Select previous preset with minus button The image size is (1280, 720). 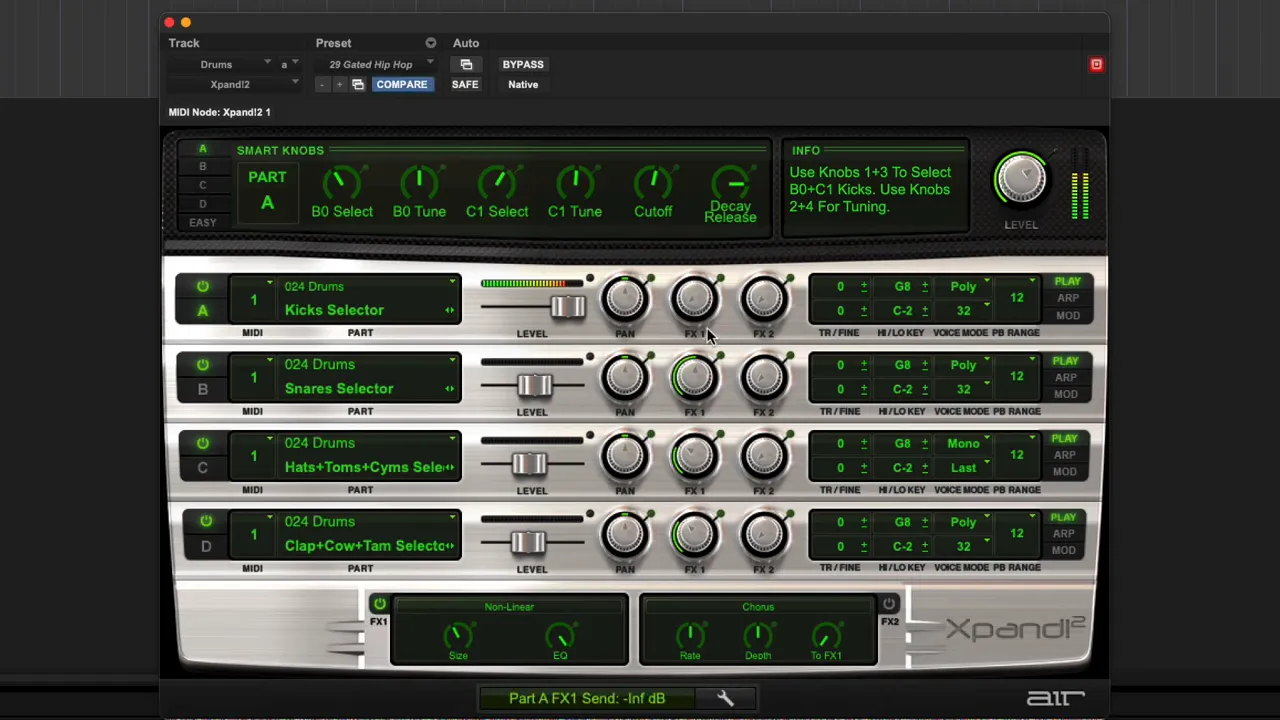click(322, 85)
